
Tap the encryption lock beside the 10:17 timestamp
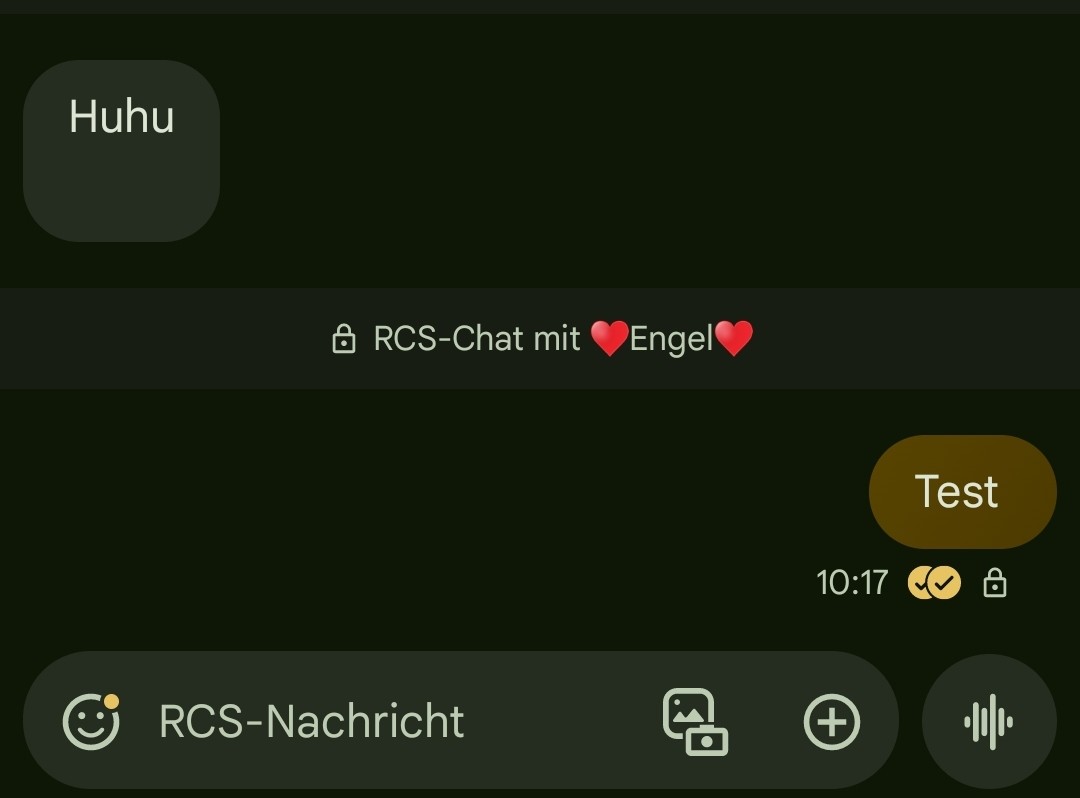point(995,582)
